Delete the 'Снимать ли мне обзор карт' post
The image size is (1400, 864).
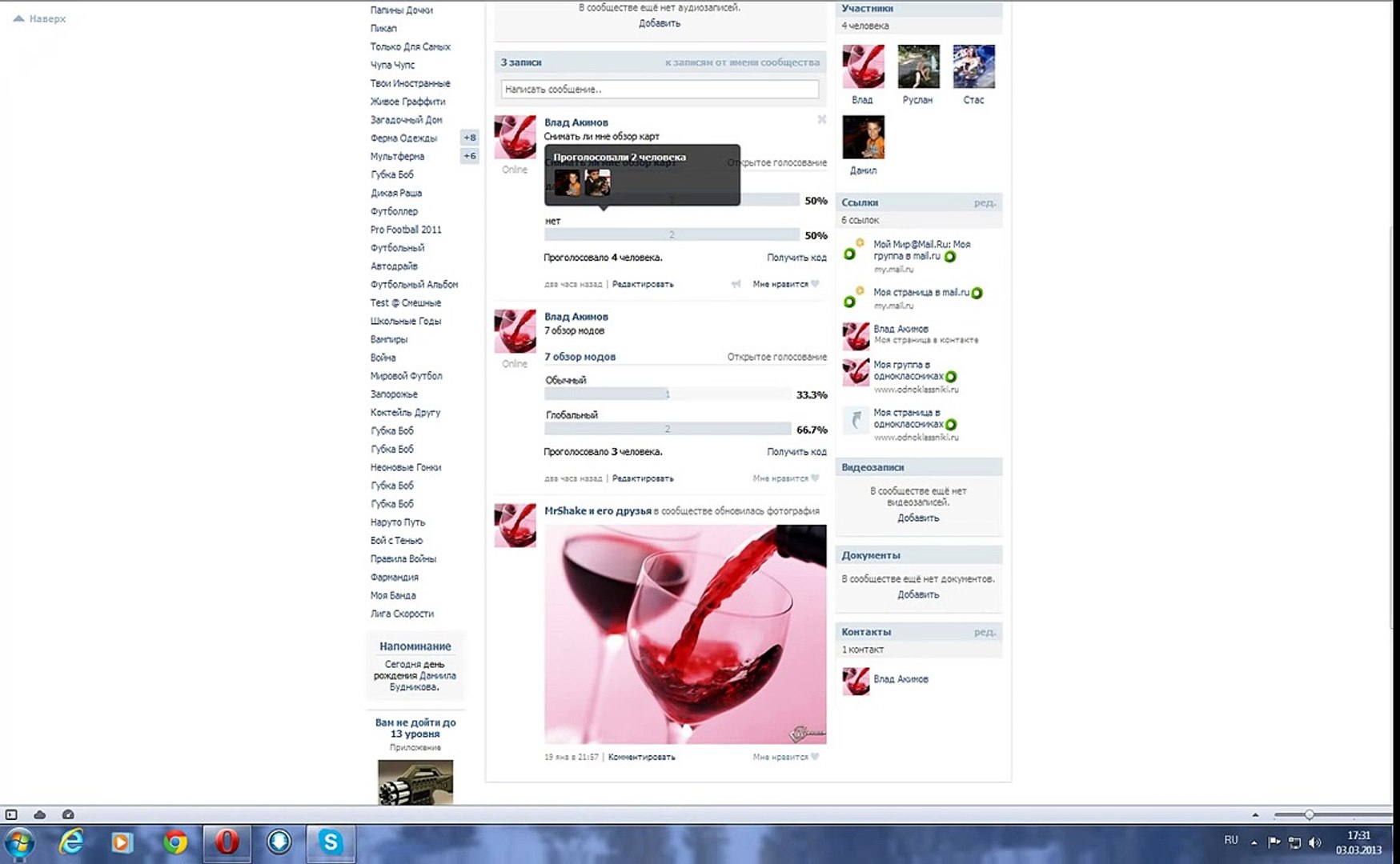[x=821, y=119]
